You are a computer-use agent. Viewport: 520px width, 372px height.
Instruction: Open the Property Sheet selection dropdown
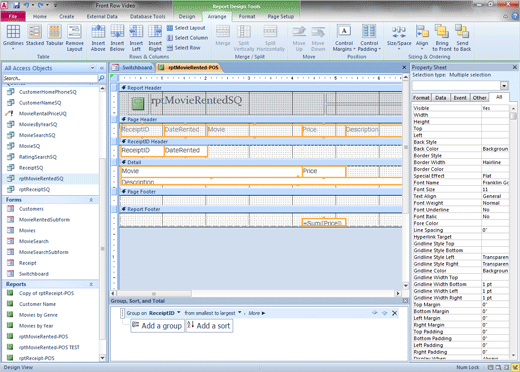pyautogui.click(x=504, y=86)
